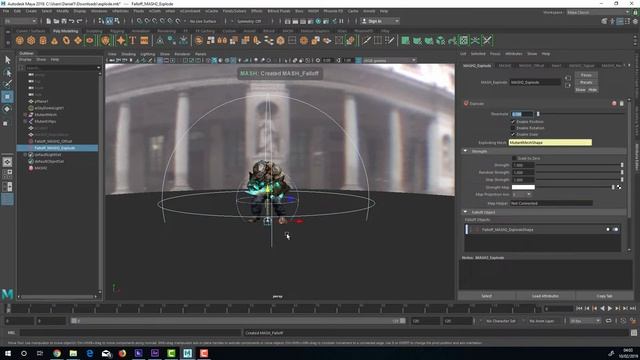Open the Outliner's Display menu
Image resolution: width=640 pixels, height=360 pixels.
[26, 60]
